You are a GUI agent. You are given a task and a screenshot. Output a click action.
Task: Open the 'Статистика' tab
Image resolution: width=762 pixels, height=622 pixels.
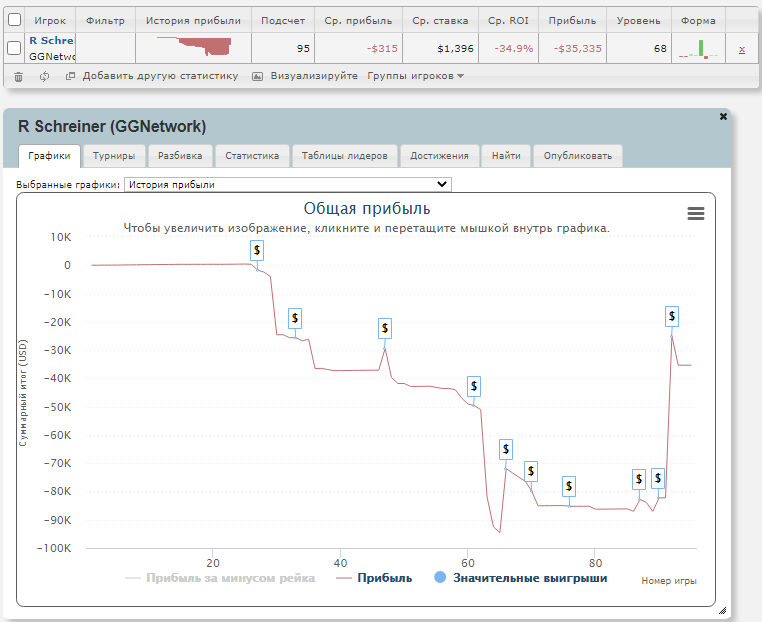[x=251, y=156]
